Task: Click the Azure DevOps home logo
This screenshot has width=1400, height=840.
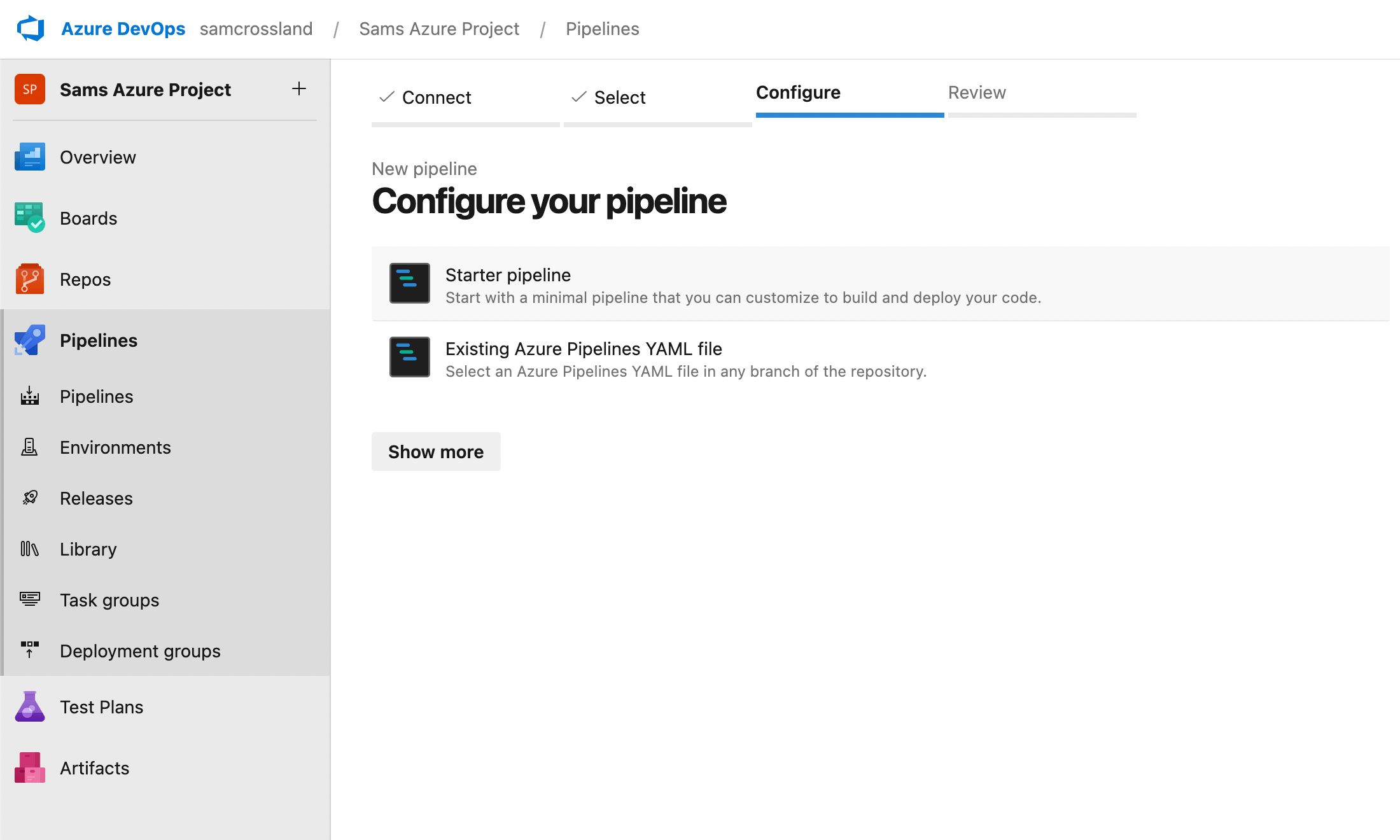Action: point(29,28)
